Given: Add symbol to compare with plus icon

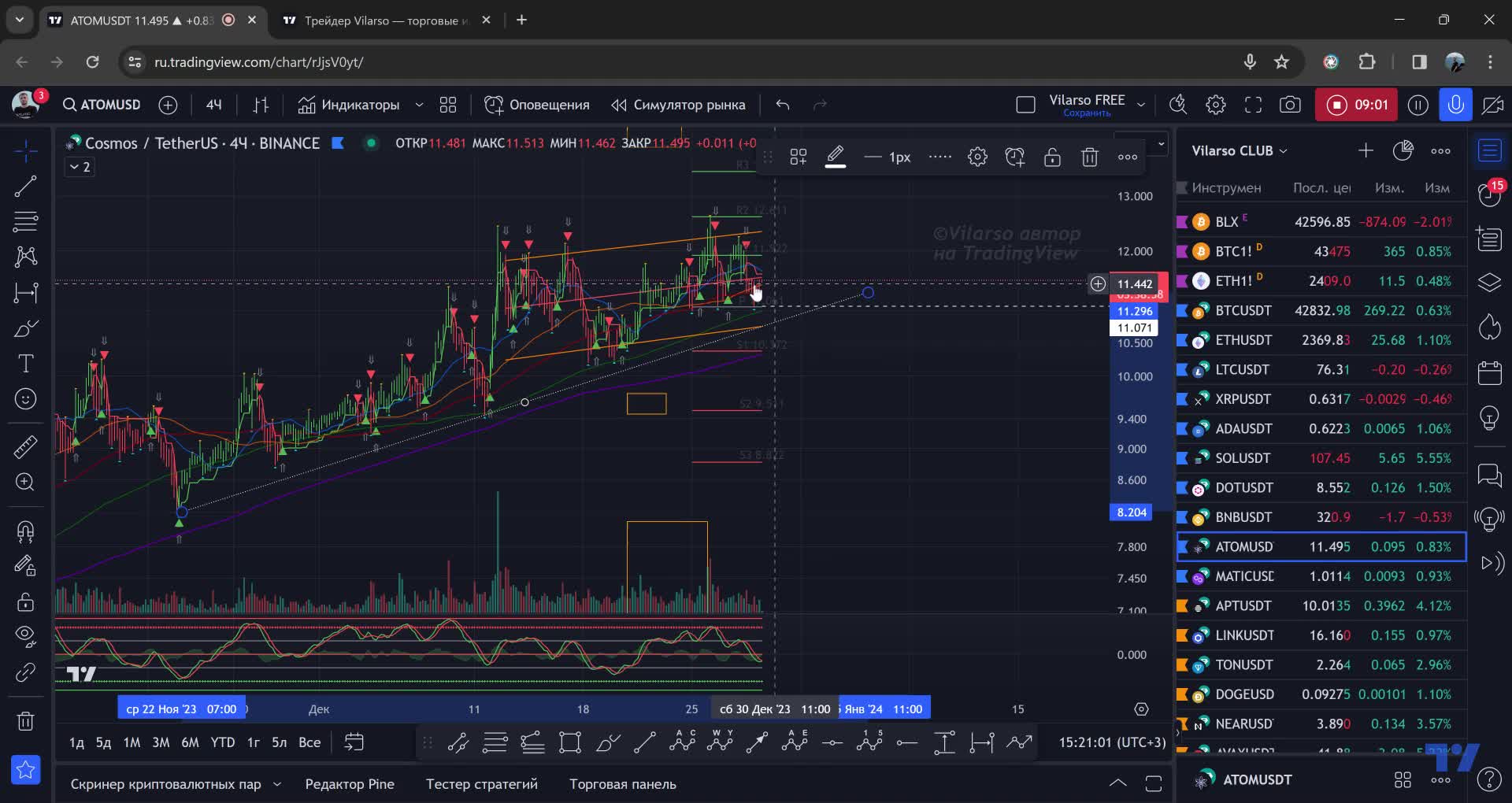Looking at the screenshot, I should coord(168,105).
